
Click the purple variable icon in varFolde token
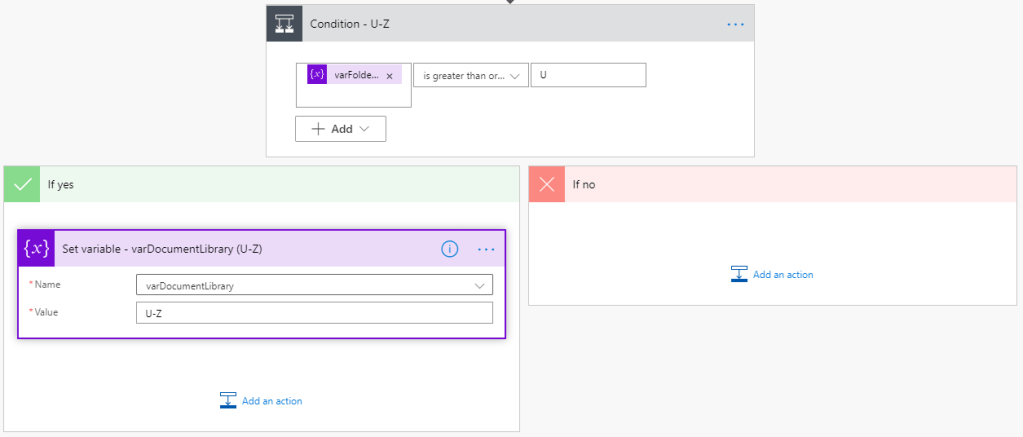click(317, 75)
